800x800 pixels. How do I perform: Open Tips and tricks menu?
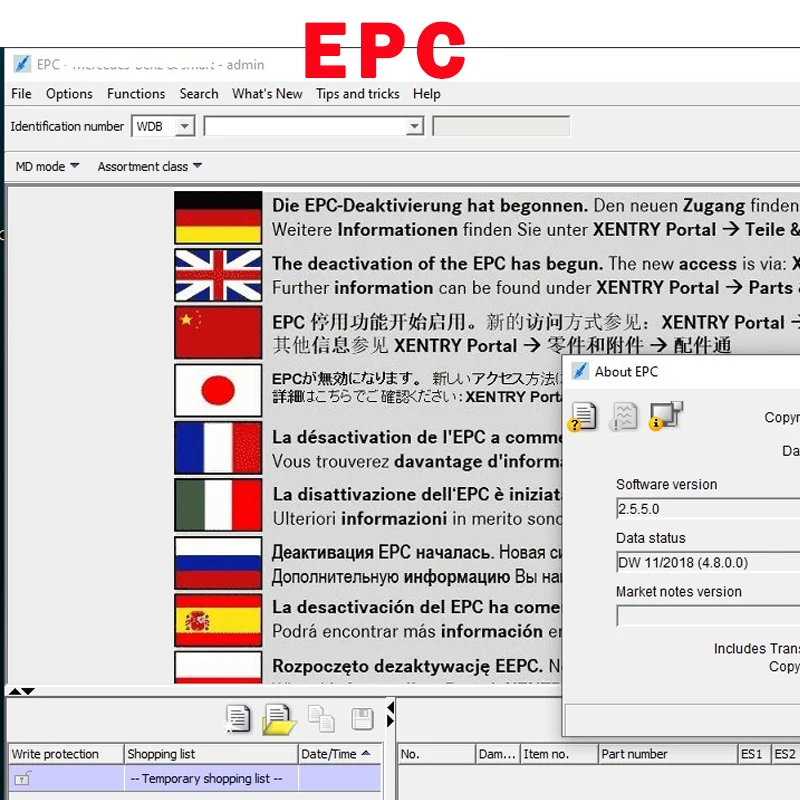point(357,94)
